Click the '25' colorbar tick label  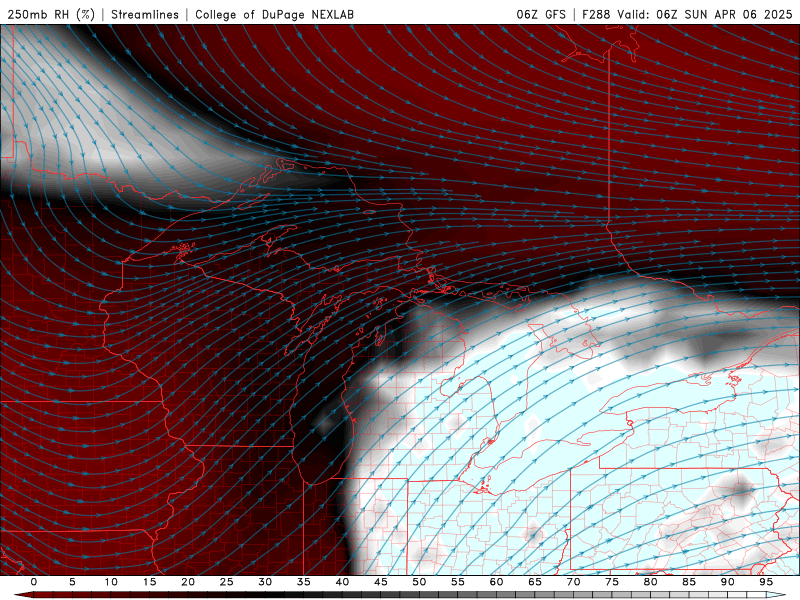tap(227, 582)
